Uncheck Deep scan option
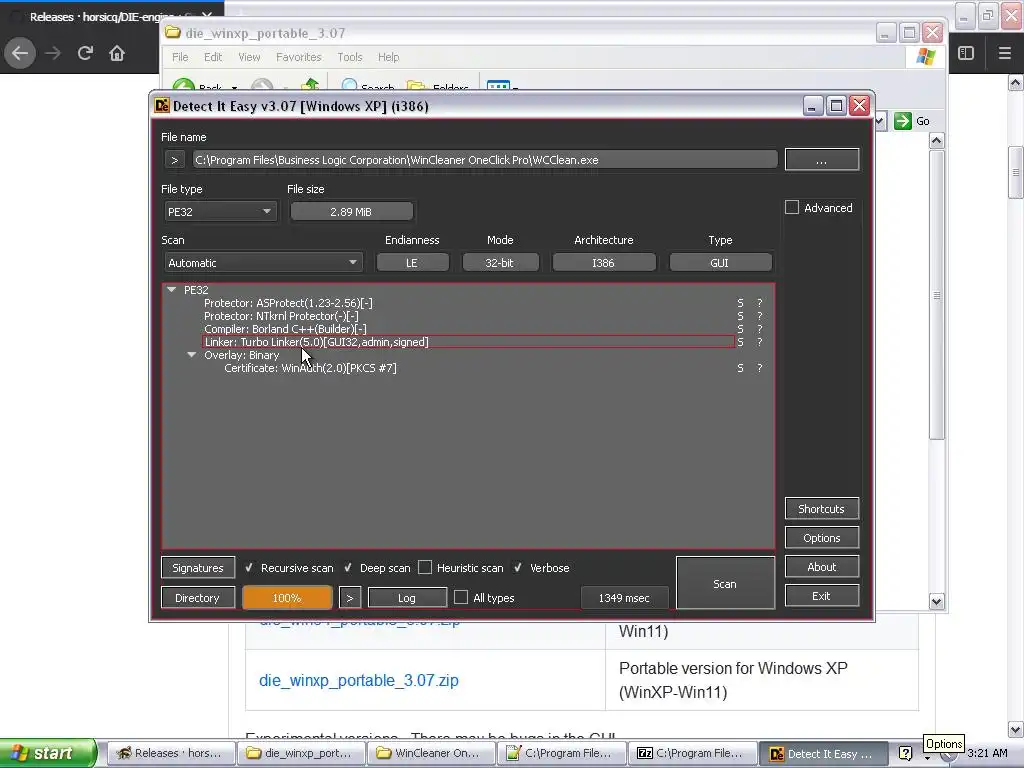 click(x=348, y=568)
